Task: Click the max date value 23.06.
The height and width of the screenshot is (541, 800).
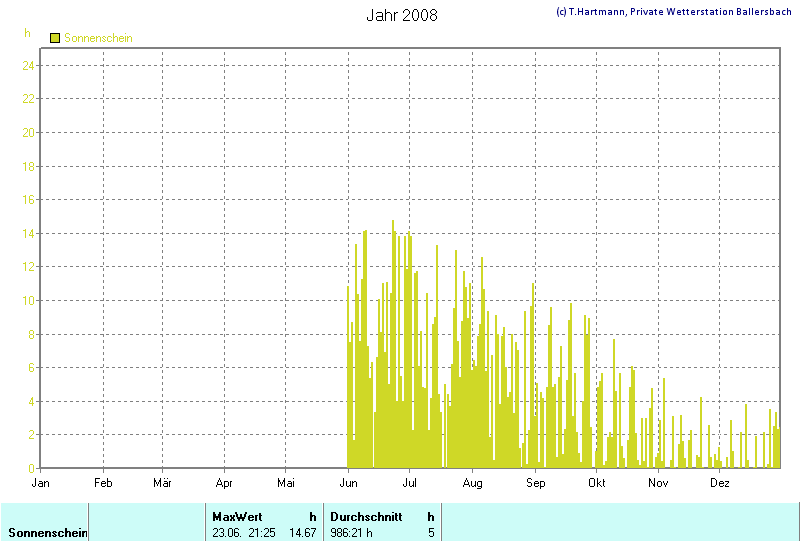Action: (228, 533)
